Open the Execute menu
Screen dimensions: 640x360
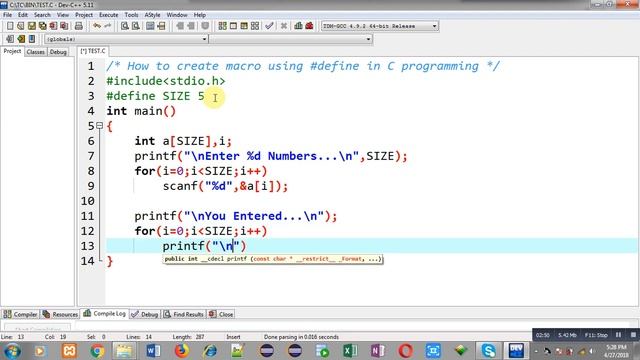click(109, 15)
